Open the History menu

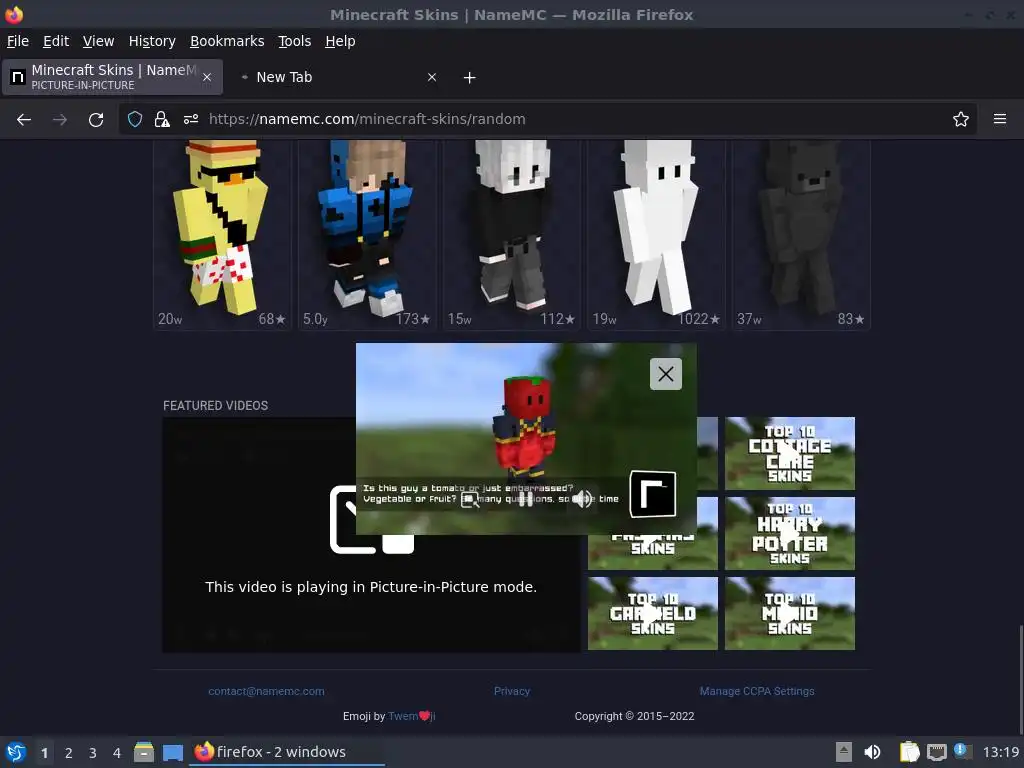point(152,41)
